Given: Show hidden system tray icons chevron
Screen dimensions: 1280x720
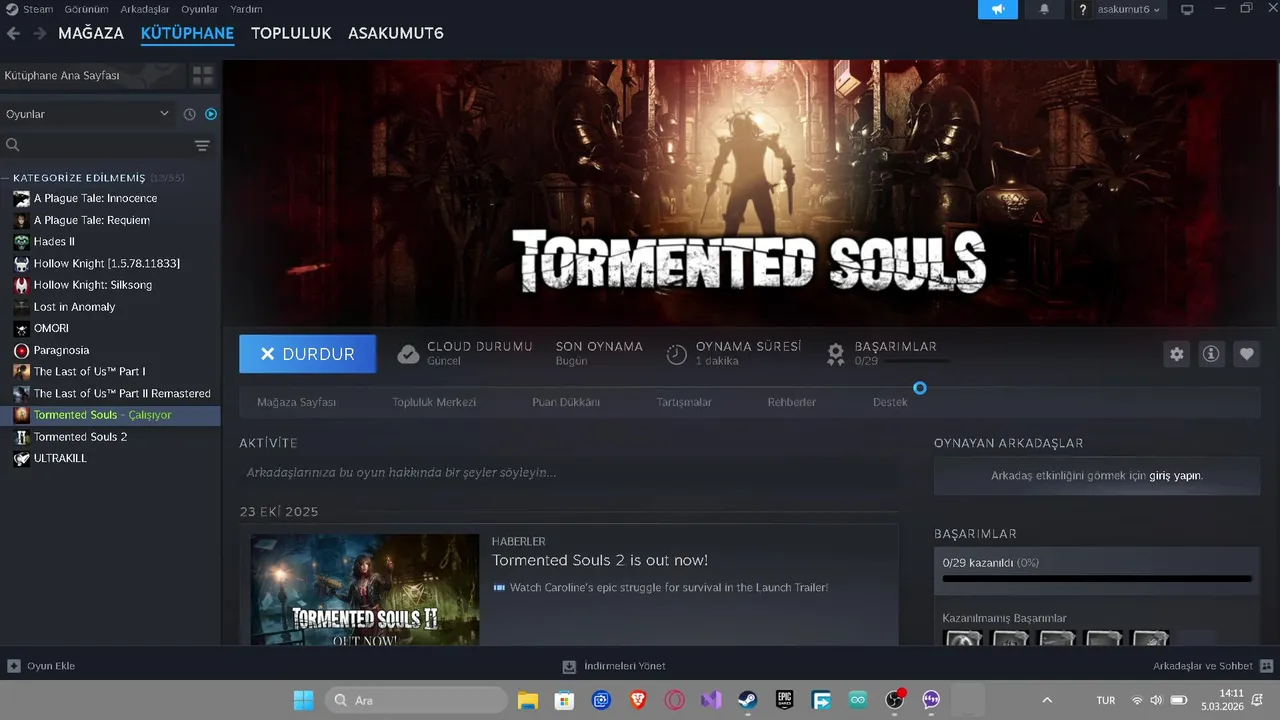Looking at the screenshot, I should click(x=1047, y=700).
